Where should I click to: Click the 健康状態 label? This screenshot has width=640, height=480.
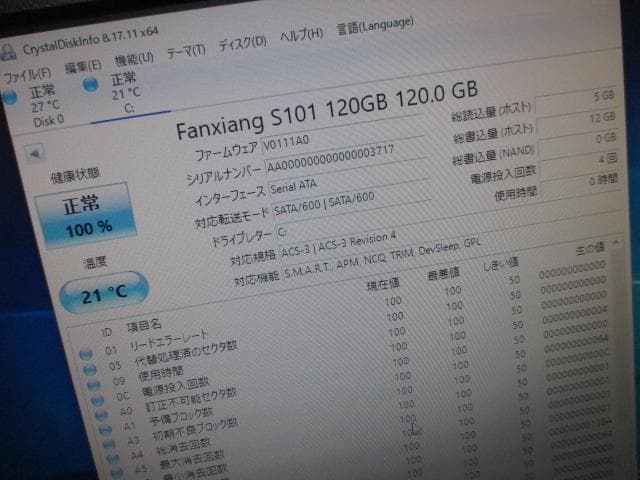75,176
